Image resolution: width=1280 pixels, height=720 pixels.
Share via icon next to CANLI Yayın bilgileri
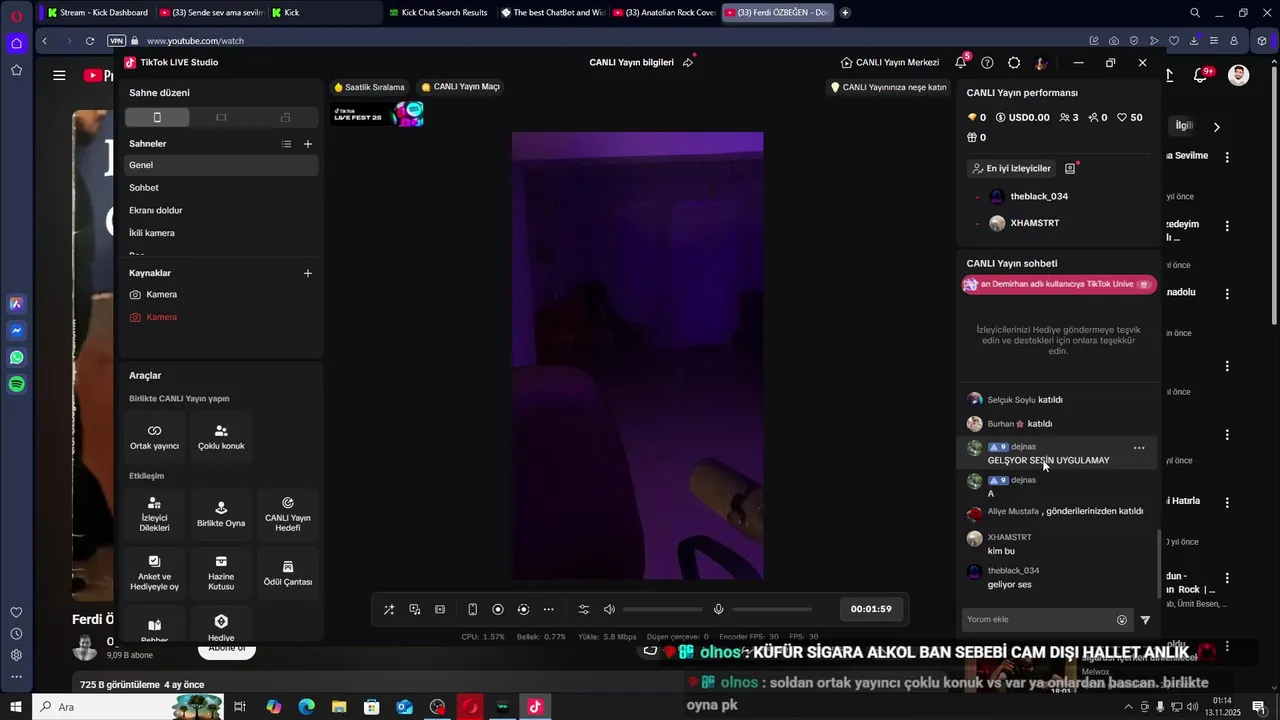point(688,62)
